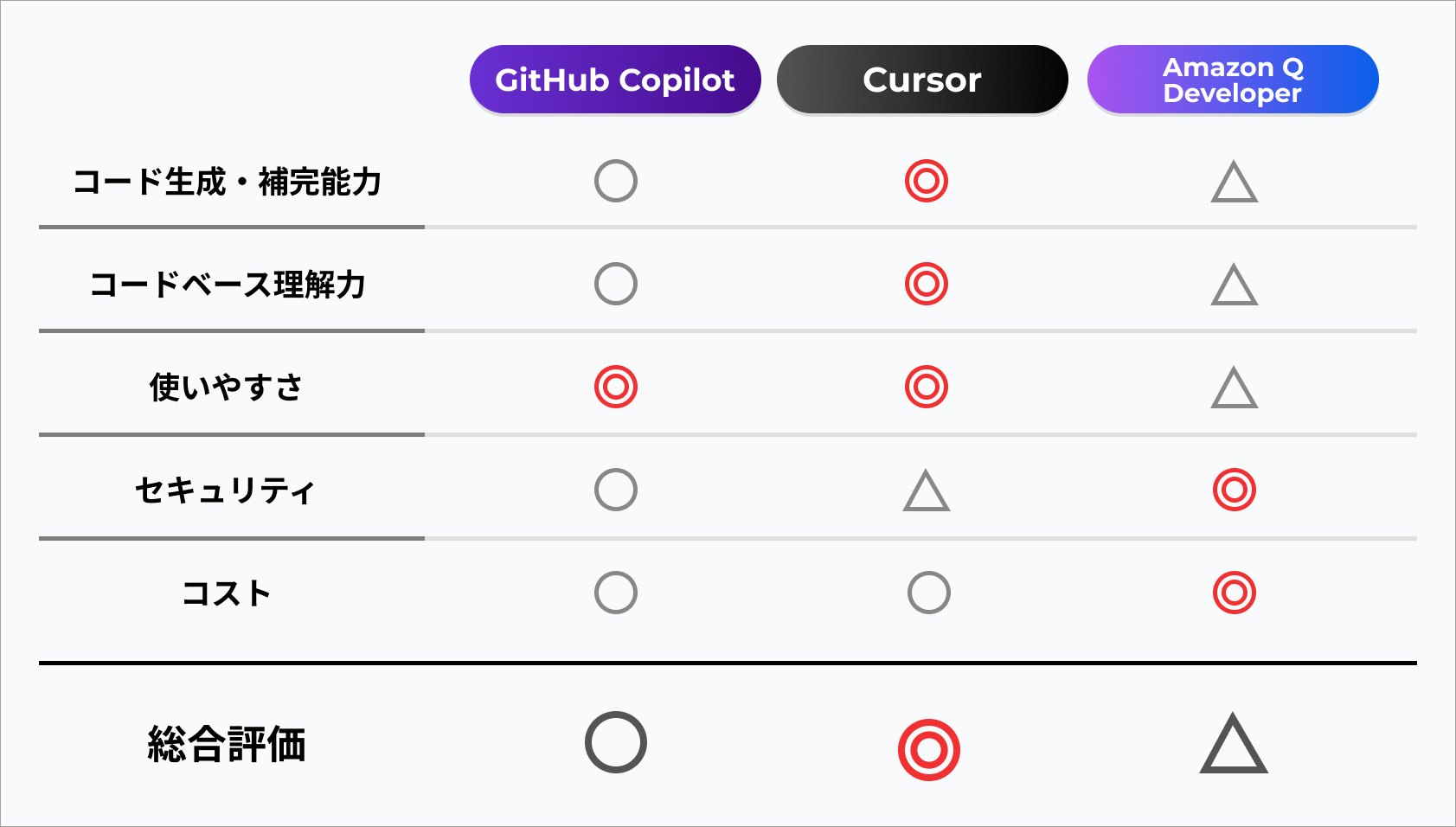This screenshot has height=827, width=1456.
Task: Click Cursor's triangle in the セキュリティ row
Action: pyautogui.click(x=927, y=492)
